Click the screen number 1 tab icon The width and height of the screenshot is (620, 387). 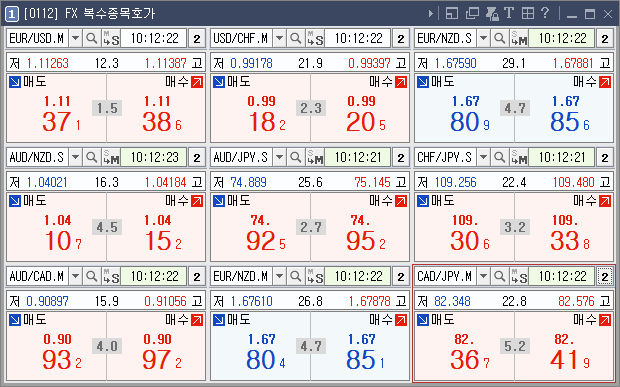[x=11, y=14]
